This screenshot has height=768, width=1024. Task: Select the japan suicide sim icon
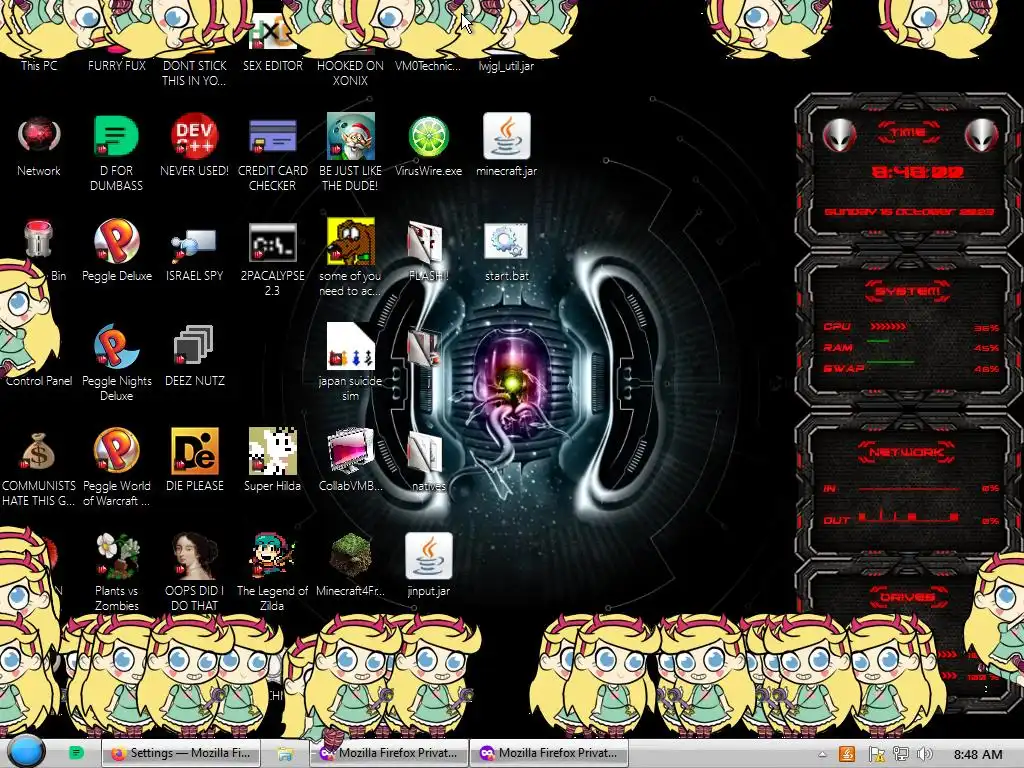(351, 346)
